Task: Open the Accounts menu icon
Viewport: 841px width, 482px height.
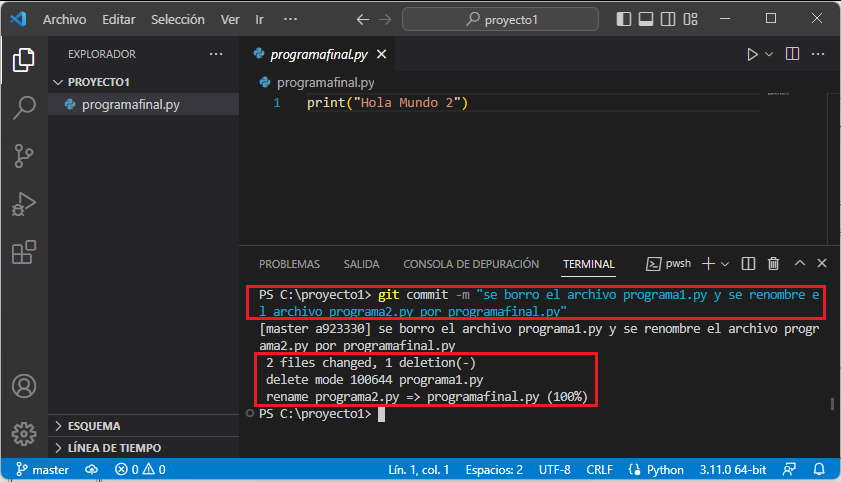Action: point(24,386)
